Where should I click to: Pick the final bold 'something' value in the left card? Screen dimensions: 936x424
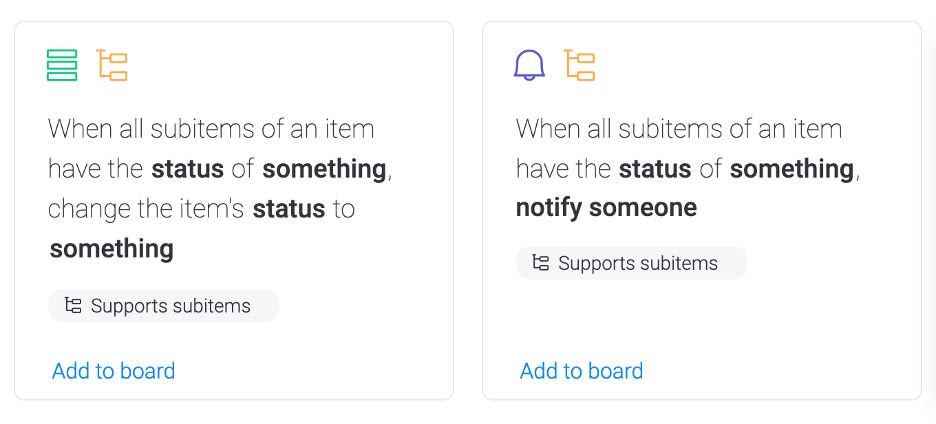coord(112,249)
